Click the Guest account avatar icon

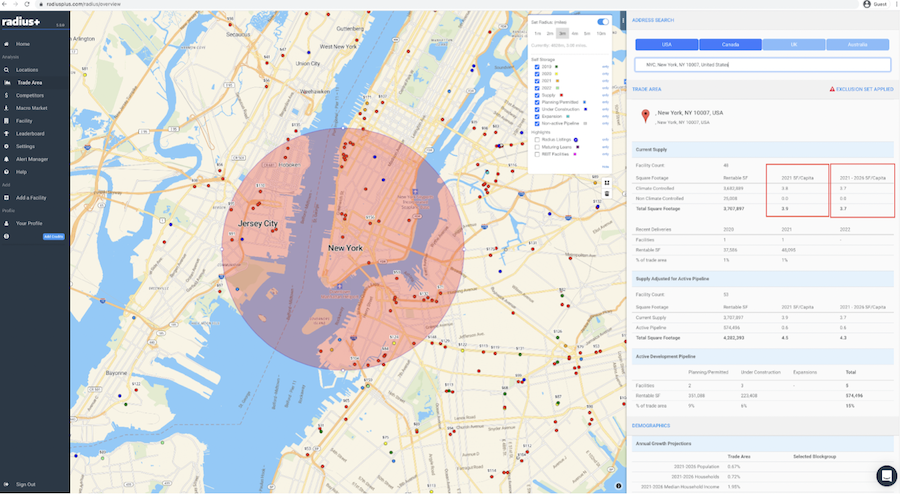click(x=867, y=4)
